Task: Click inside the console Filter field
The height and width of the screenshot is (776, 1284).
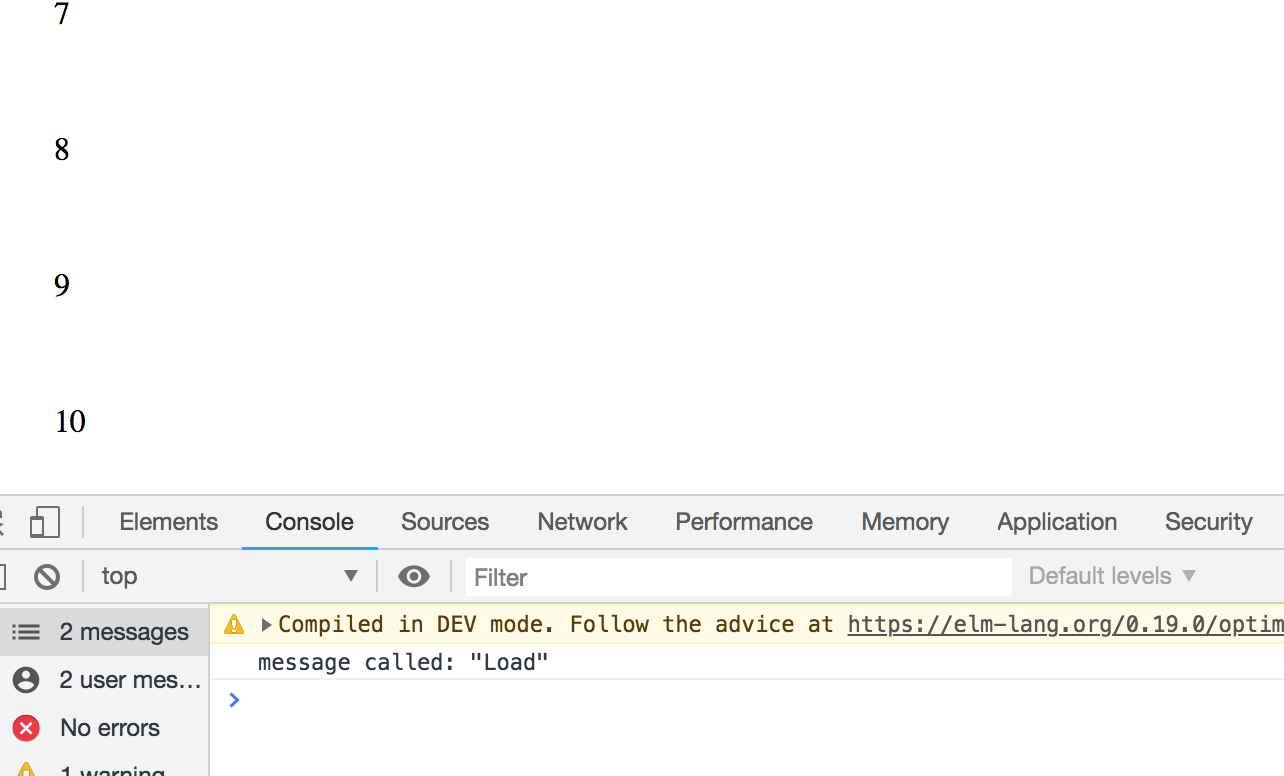Action: 700,577
